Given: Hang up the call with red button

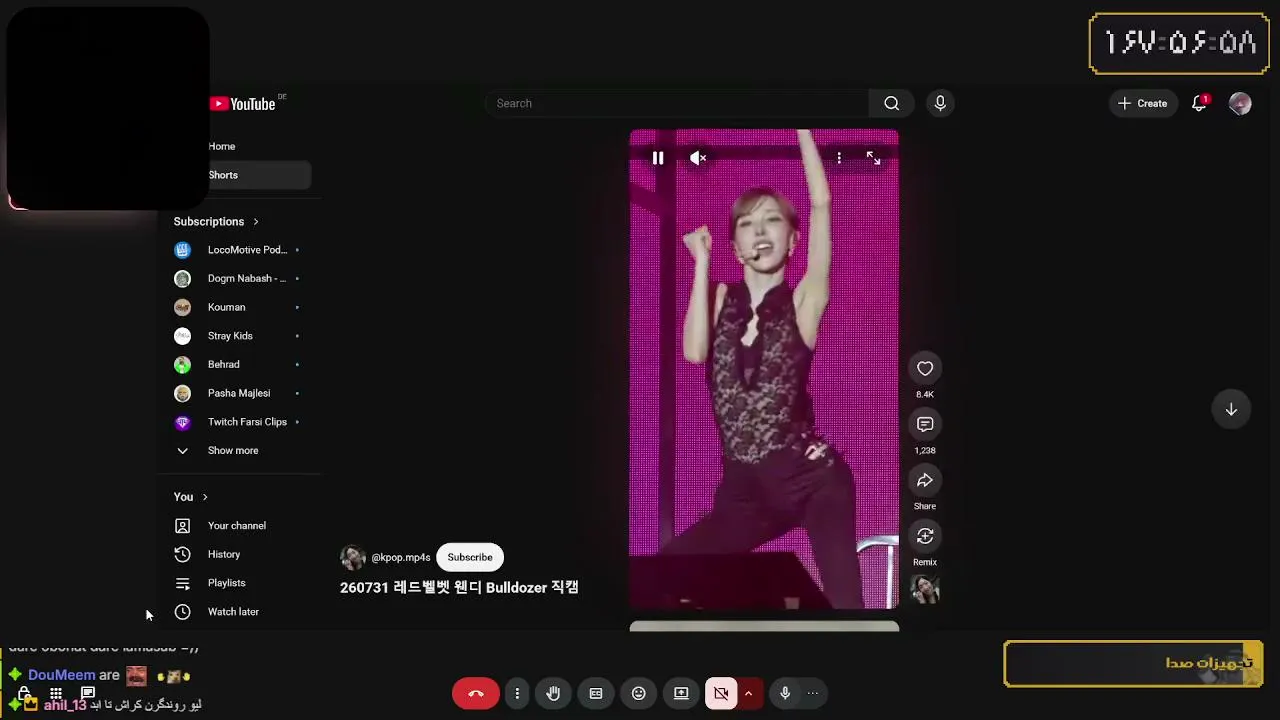Looking at the screenshot, I should tap(476, 693).
